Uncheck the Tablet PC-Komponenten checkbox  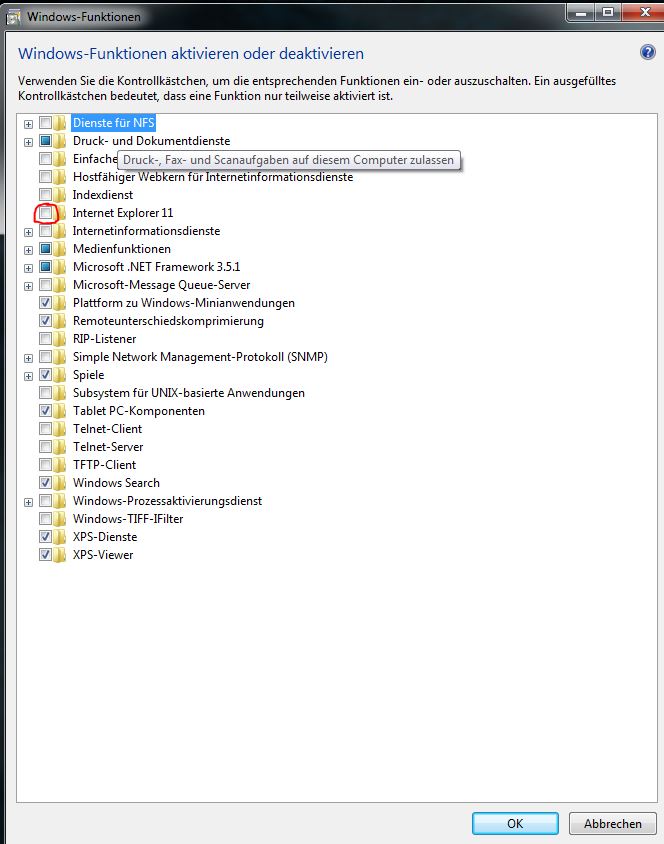click(x=46, y=411)
